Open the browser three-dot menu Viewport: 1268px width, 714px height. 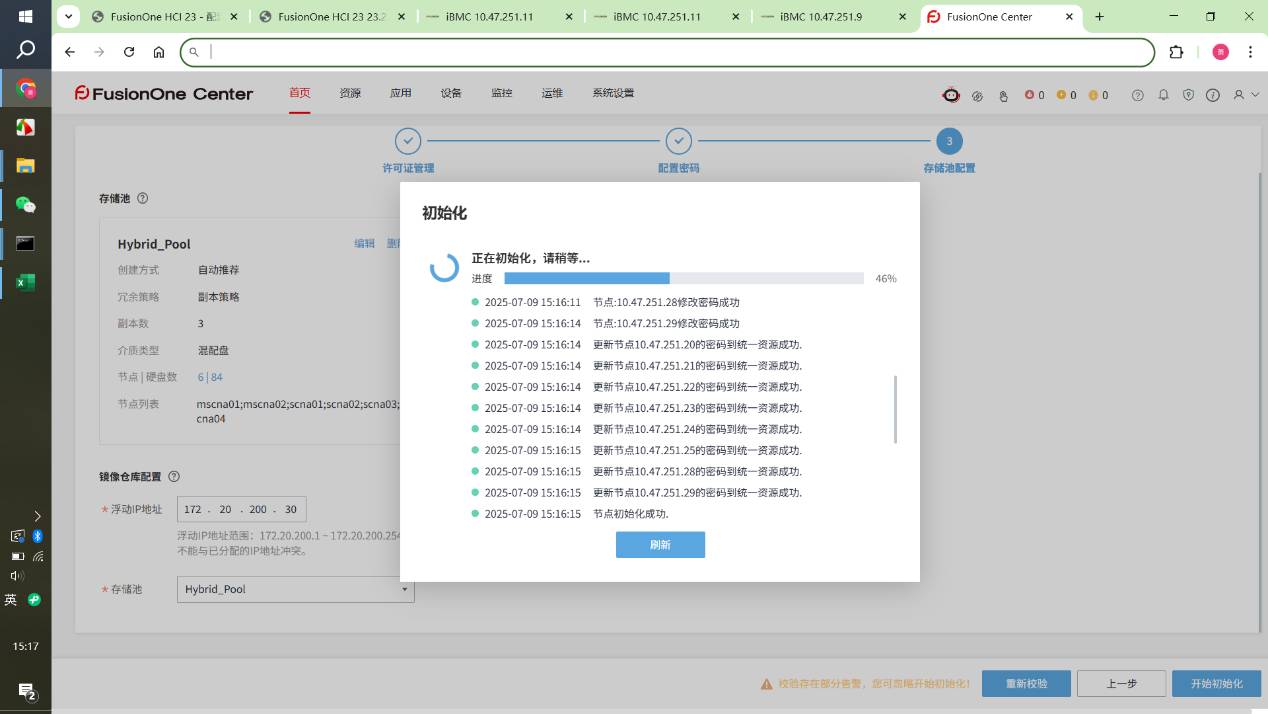(x=1250, y=52)
